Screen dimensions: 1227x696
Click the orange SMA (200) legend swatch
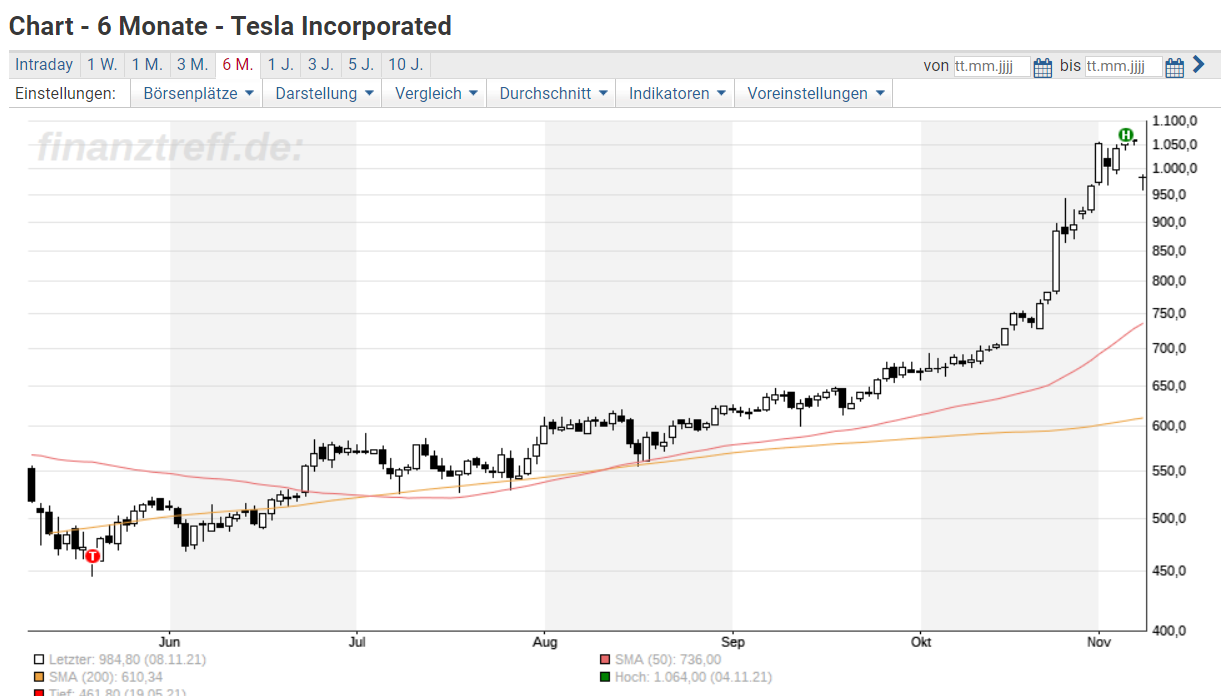pyautogui.click(x=39, y=677)
